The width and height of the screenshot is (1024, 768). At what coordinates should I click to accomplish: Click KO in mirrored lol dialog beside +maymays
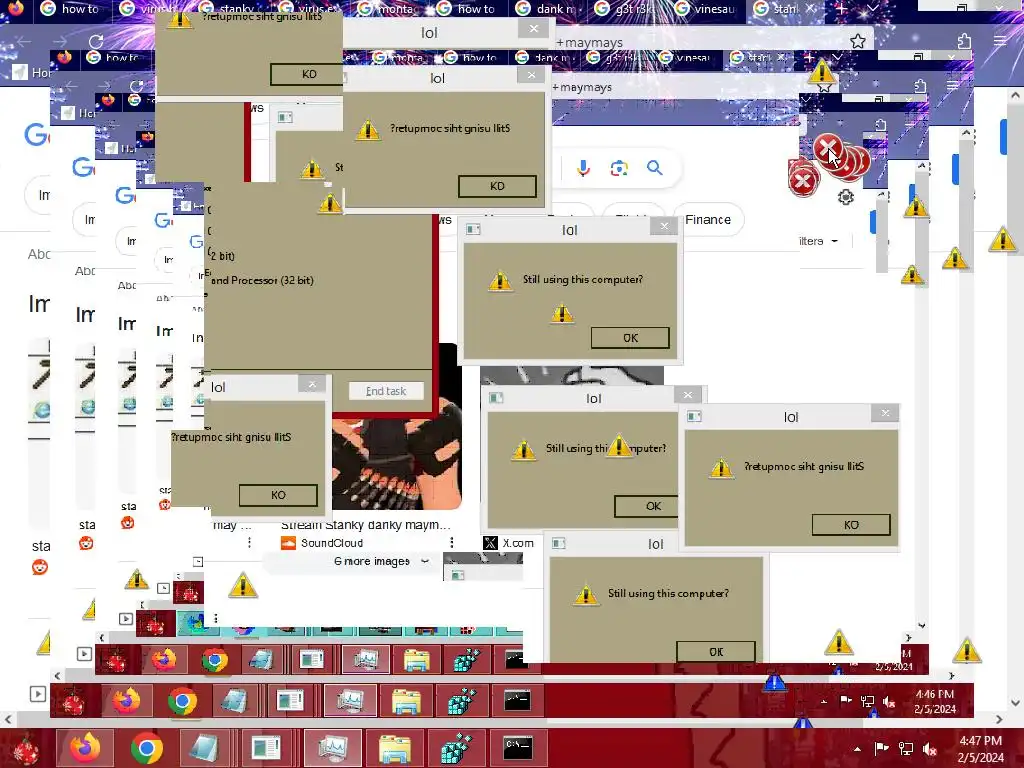(498, 186)
